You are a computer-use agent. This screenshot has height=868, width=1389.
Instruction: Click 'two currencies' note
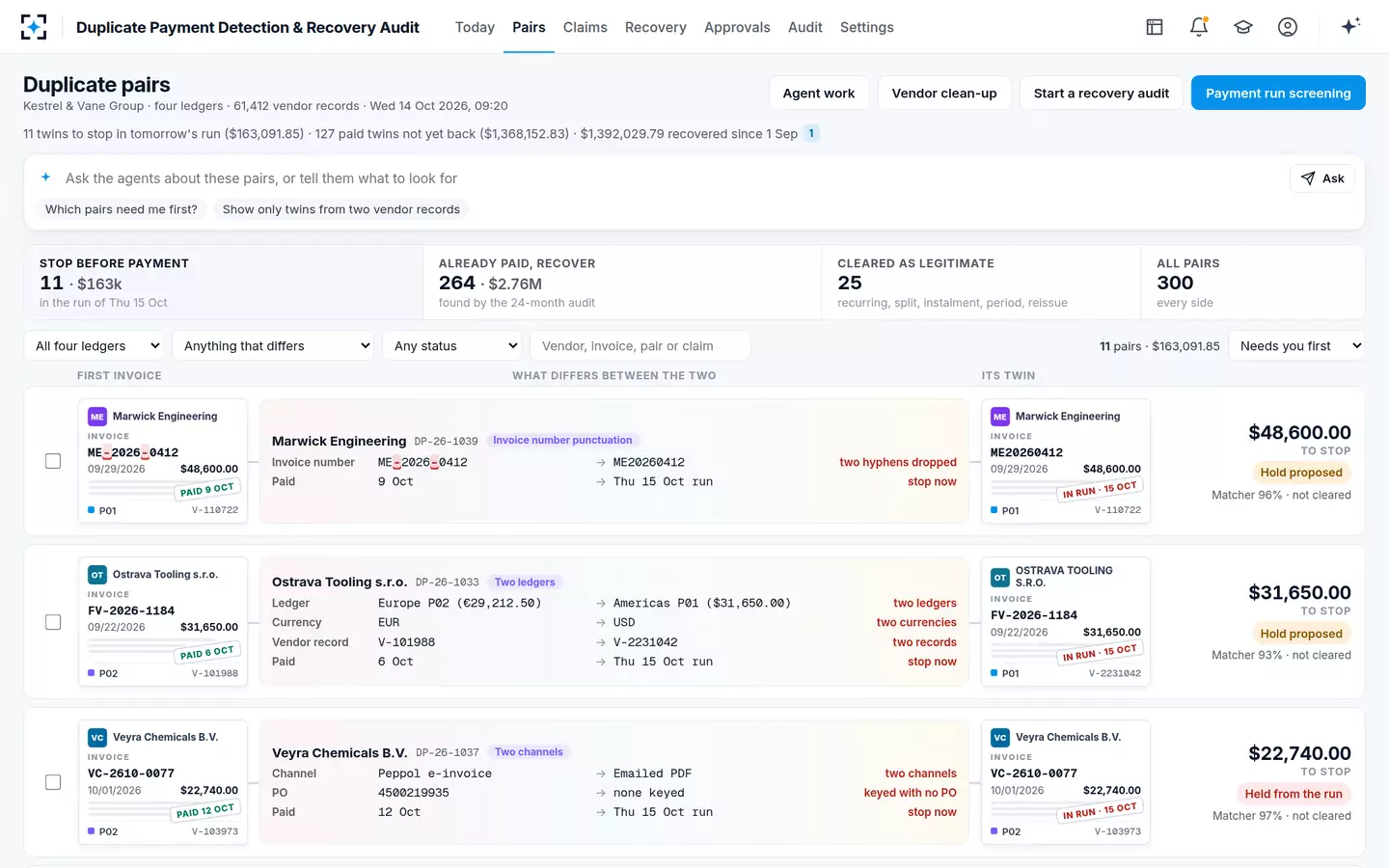pyautogui.click(x=916, y=622)
